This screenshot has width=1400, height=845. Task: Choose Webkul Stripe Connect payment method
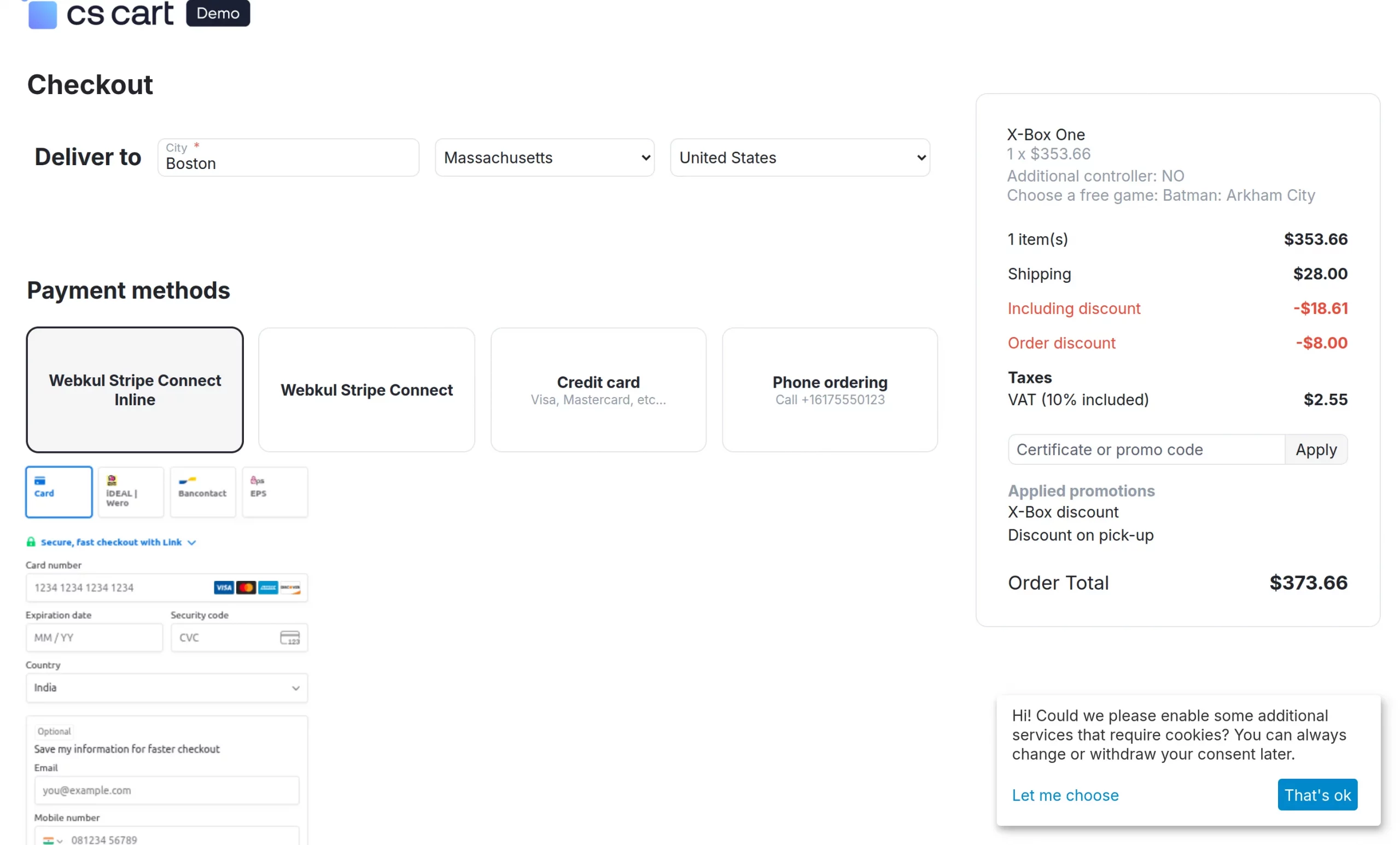[366, 390]
